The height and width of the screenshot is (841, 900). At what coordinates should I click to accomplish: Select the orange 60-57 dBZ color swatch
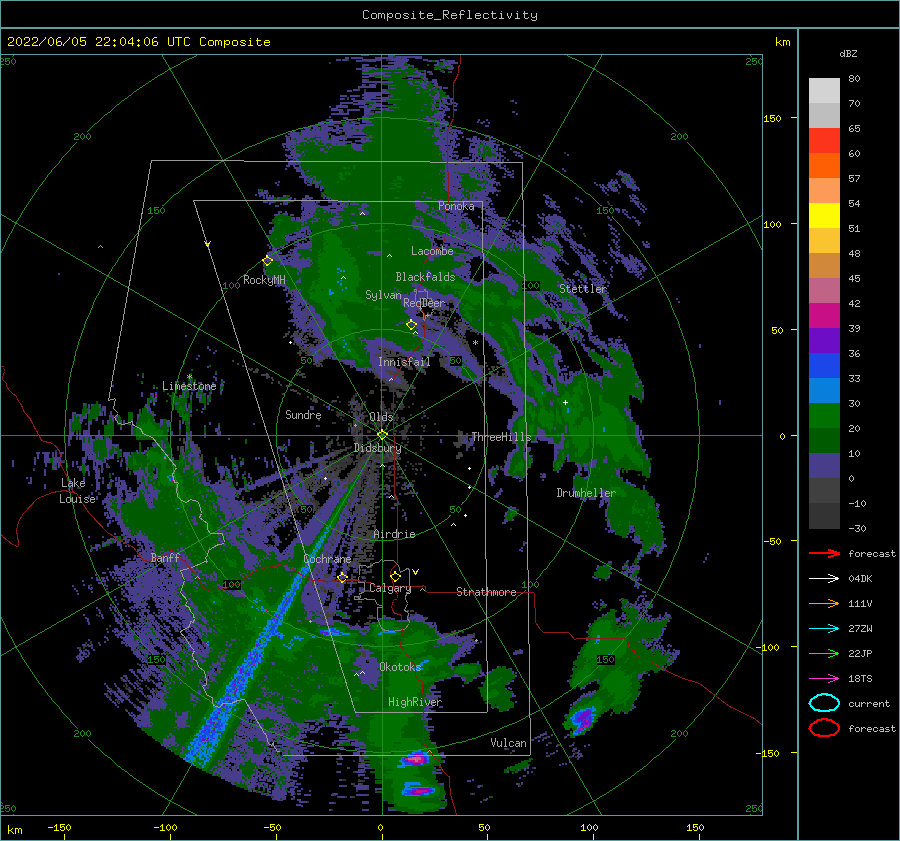point(824,166)
